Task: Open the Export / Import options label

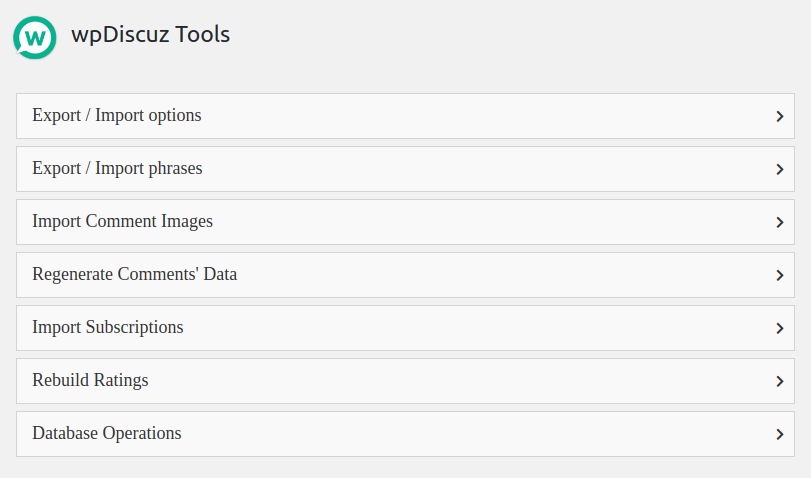Action: point(117,116)
